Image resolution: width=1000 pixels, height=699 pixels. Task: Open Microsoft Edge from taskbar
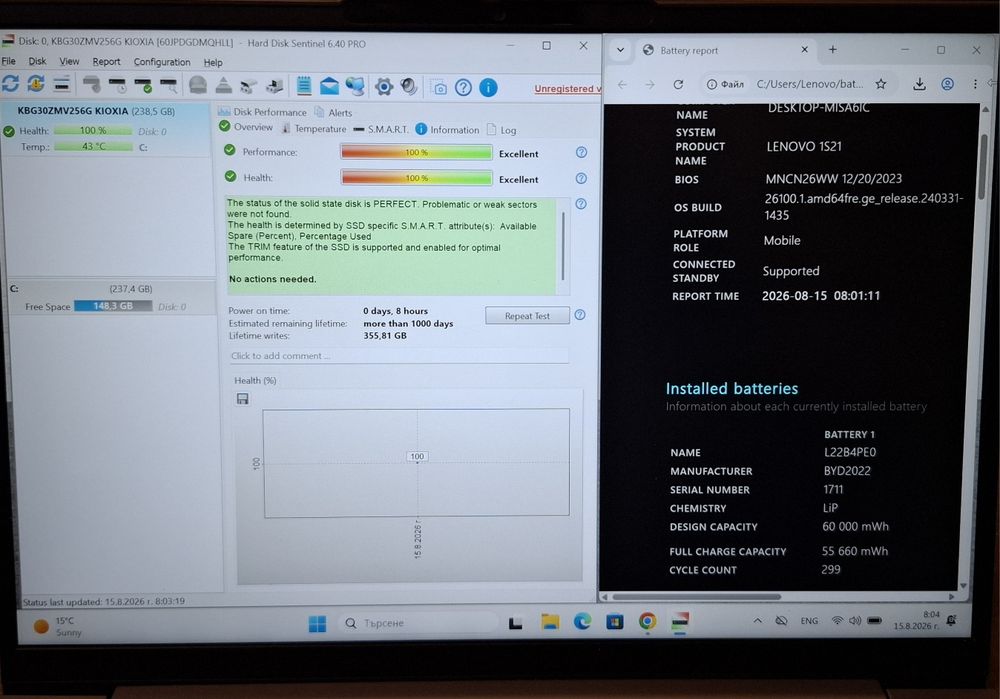point(582,621)
